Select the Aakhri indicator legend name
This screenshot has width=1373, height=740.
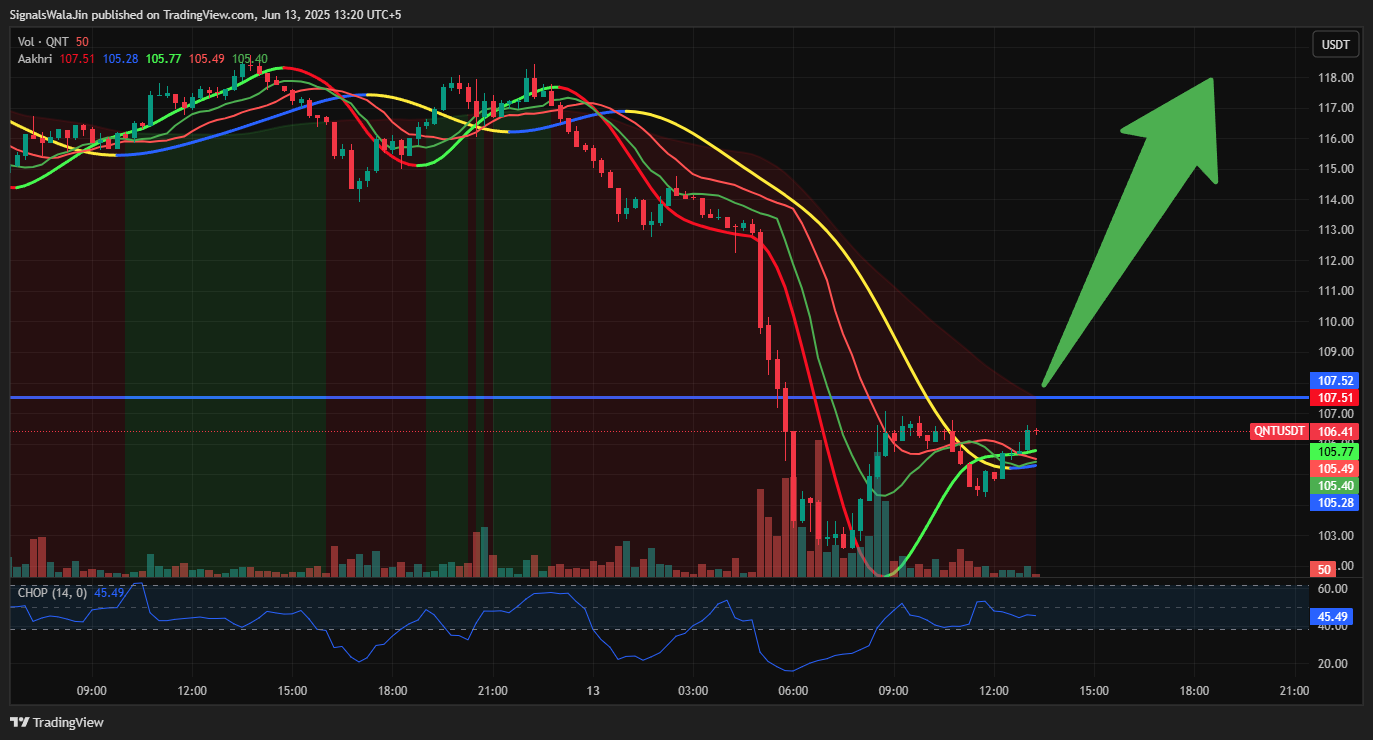tap(36, 59)
